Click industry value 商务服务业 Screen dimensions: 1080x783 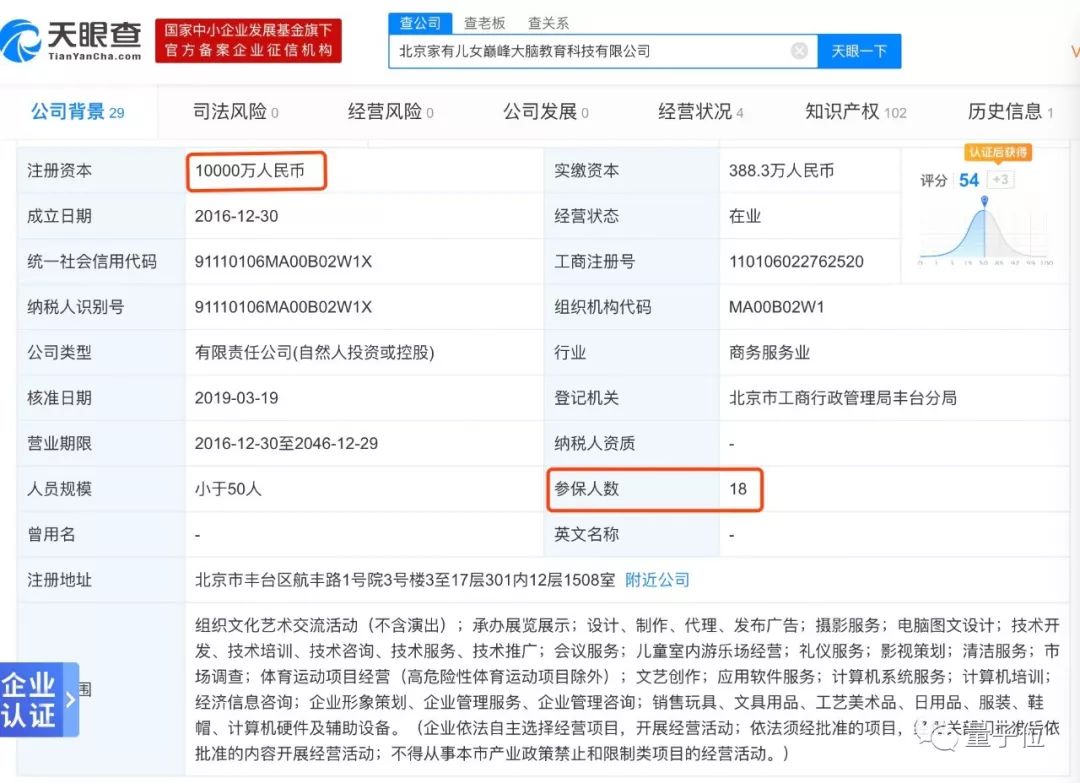click(769, 353)
